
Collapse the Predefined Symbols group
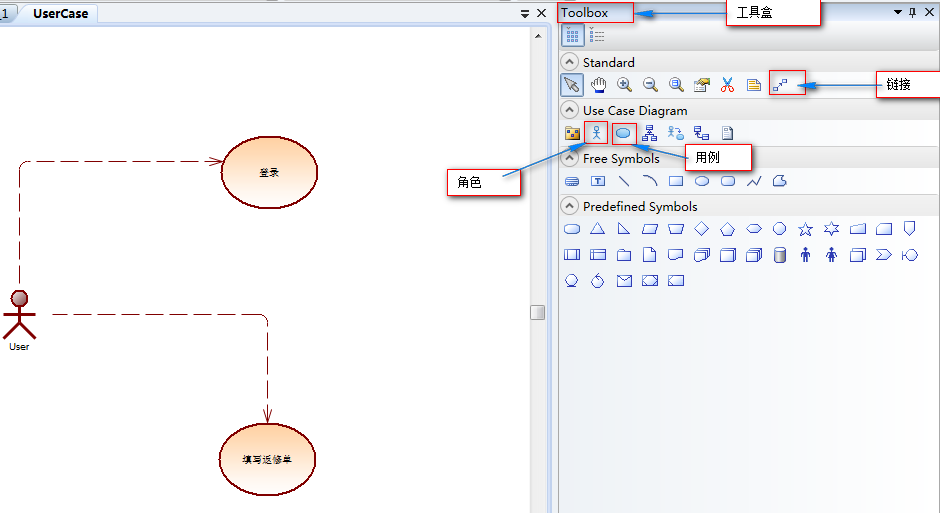(569, 206)
